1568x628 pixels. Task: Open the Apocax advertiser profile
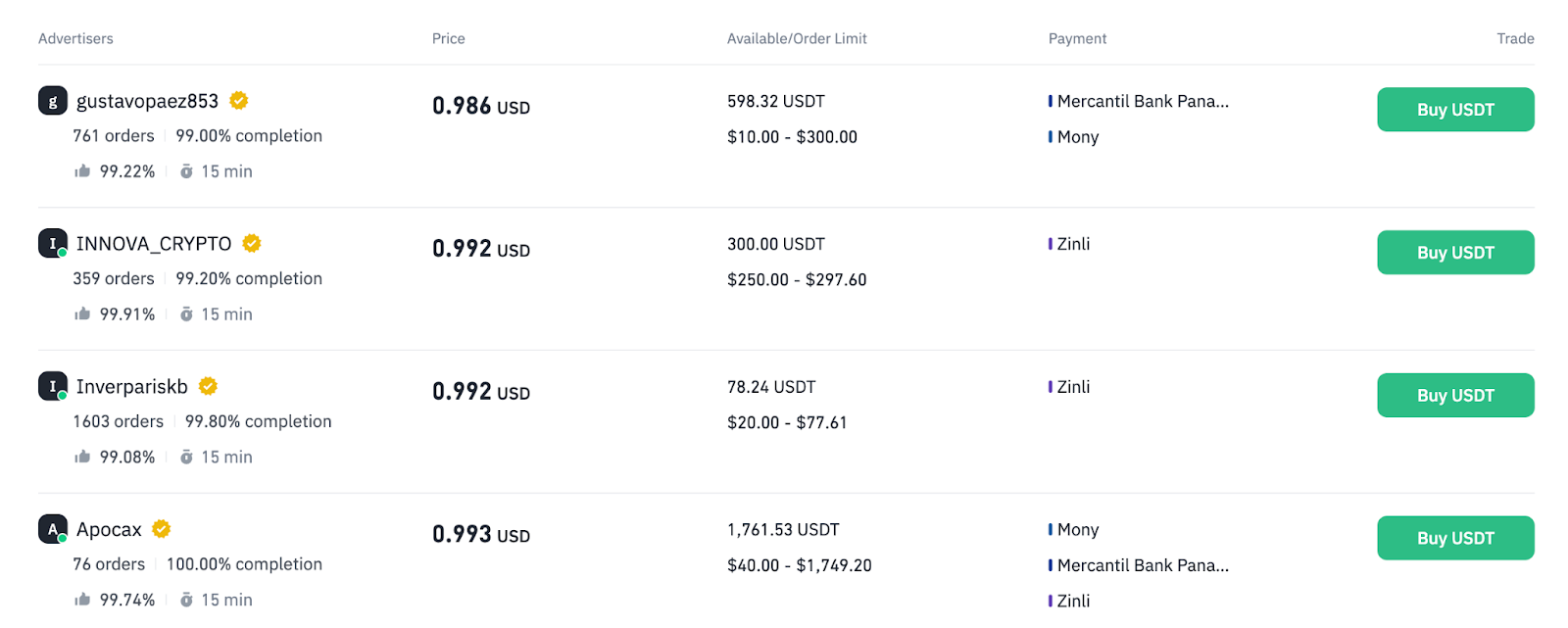pos(109,530)
